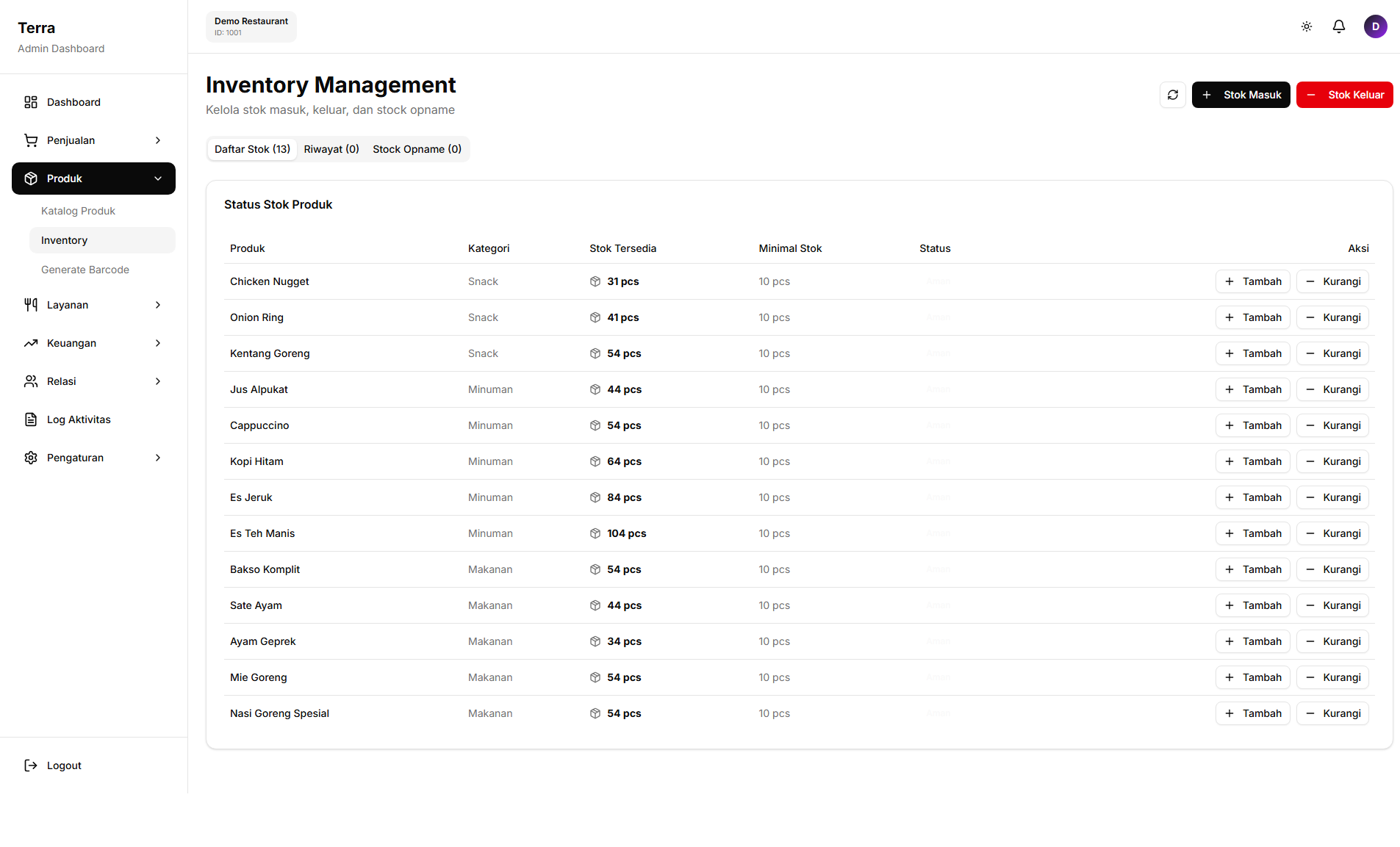Viewport: 1400px width, 847px height.
Task: Toggle the light/dark mode sun icon
Action: tap(1306, 26)
